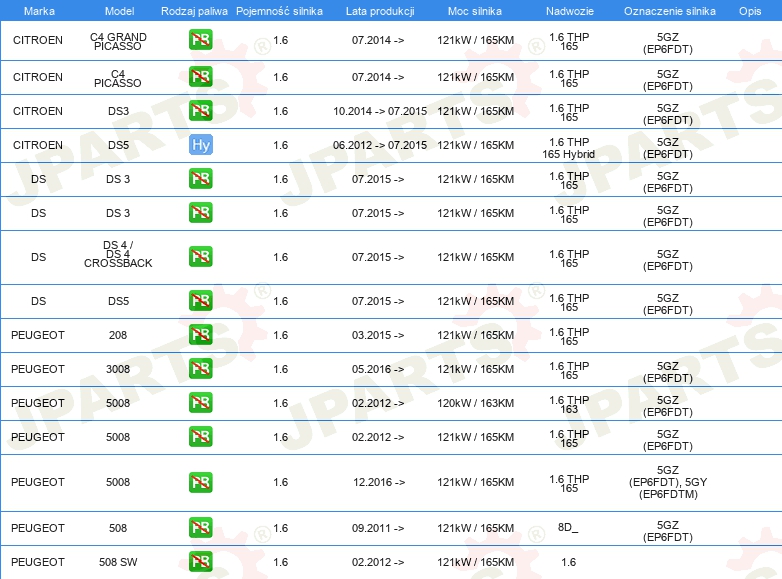Click the Lata produkcji column header

pyautogui.click(x=380, y=11)
